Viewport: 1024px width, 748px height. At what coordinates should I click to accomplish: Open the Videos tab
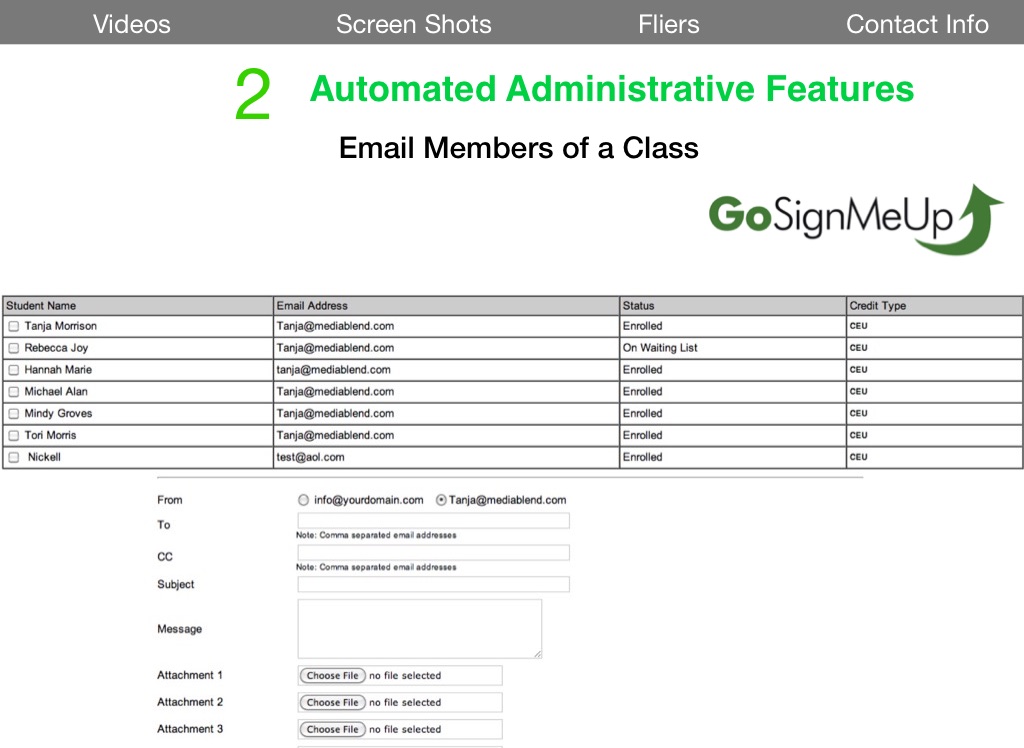(x=131, y=24)
